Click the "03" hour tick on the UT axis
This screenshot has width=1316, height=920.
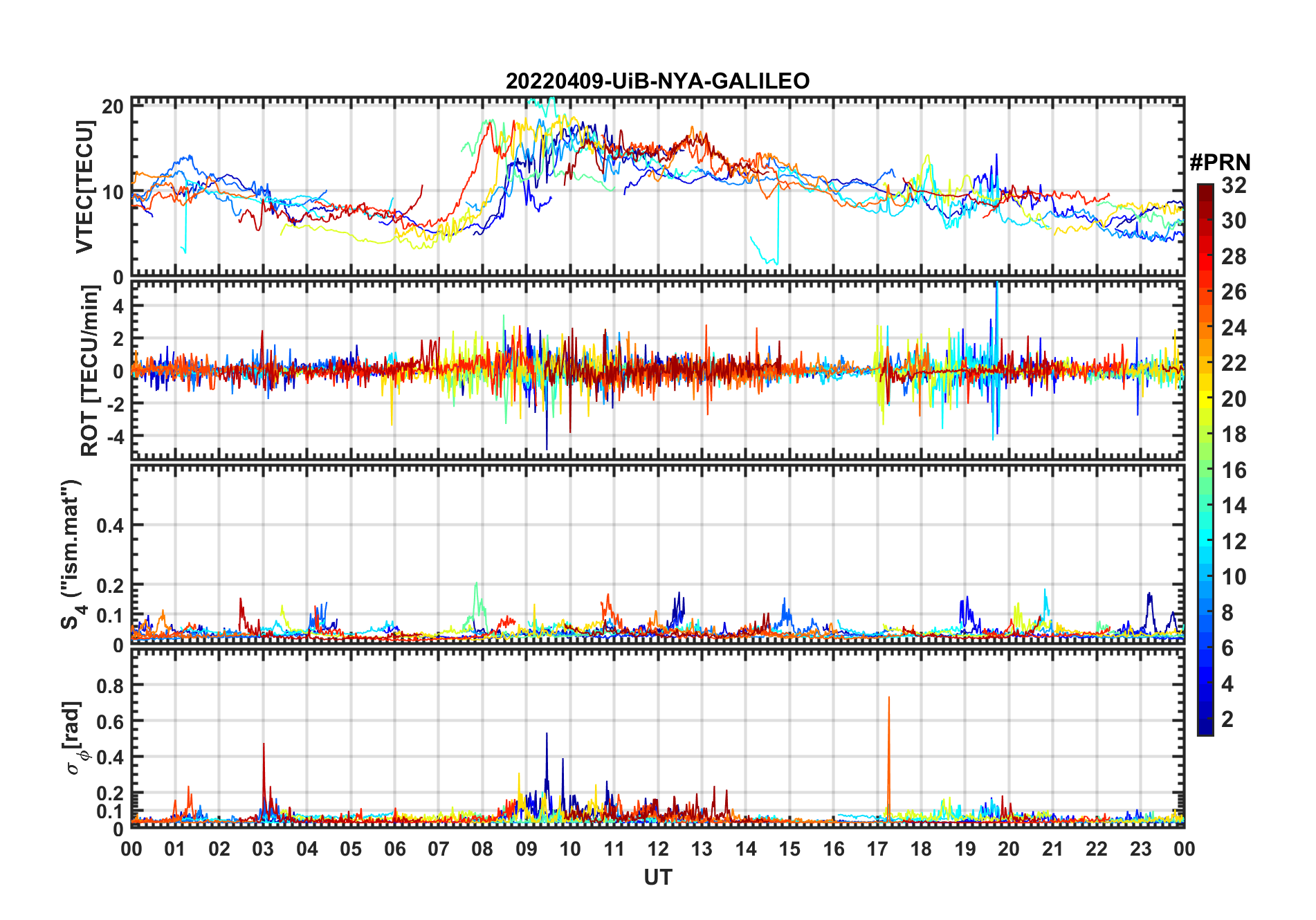[x=263, y=849]
